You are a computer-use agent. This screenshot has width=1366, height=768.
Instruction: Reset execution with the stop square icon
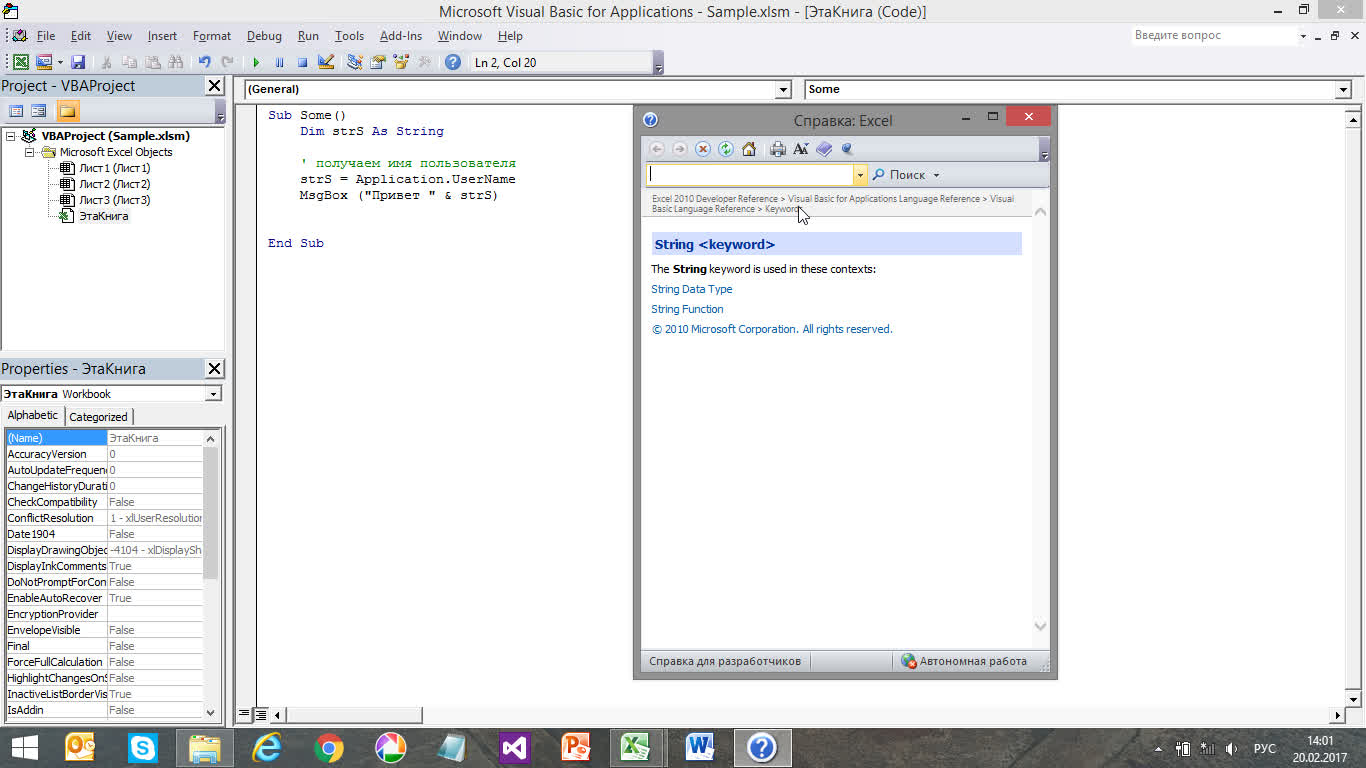tap(302, 62)
